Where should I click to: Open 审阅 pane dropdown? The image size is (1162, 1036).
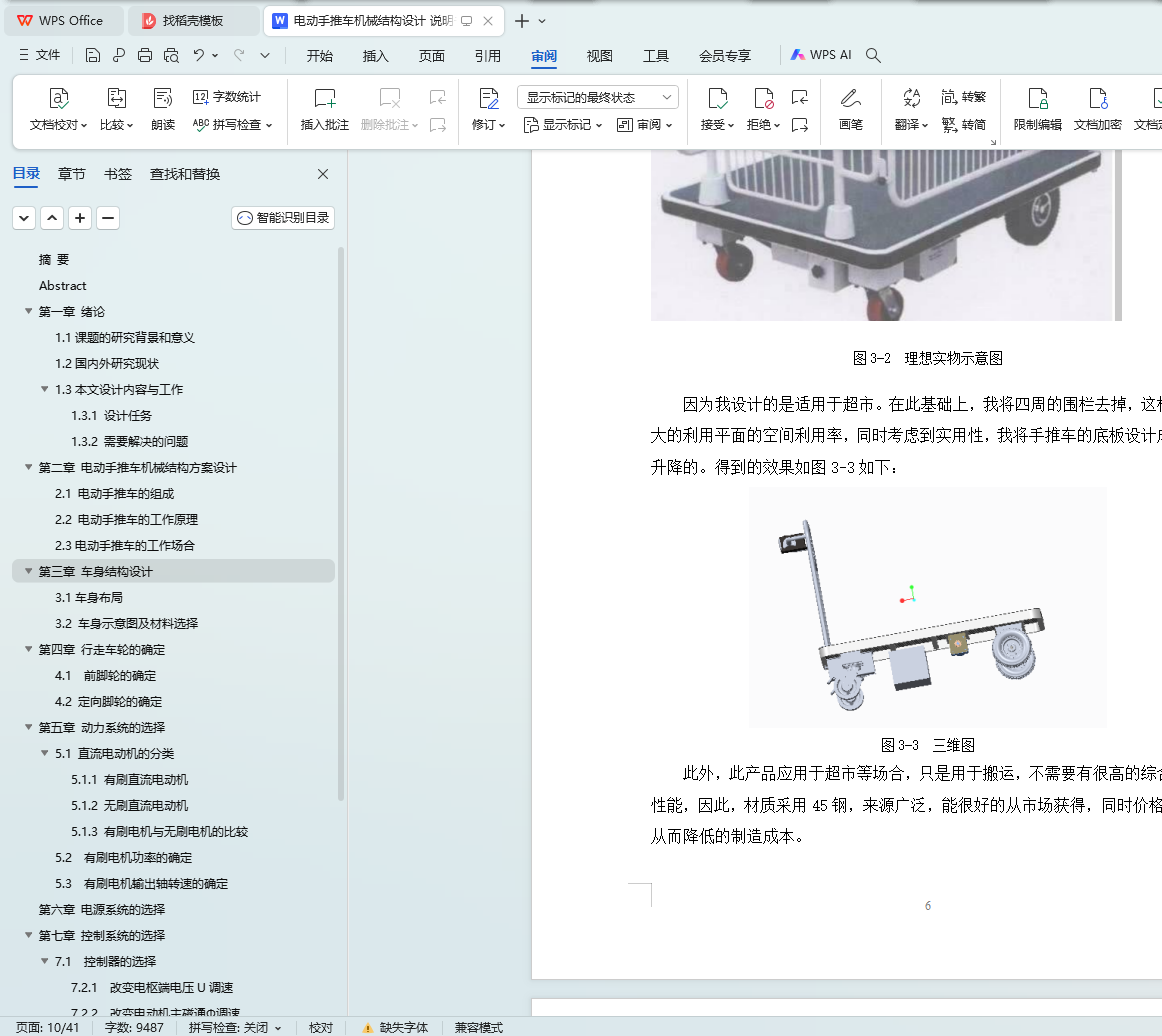[x=645, y=124]
